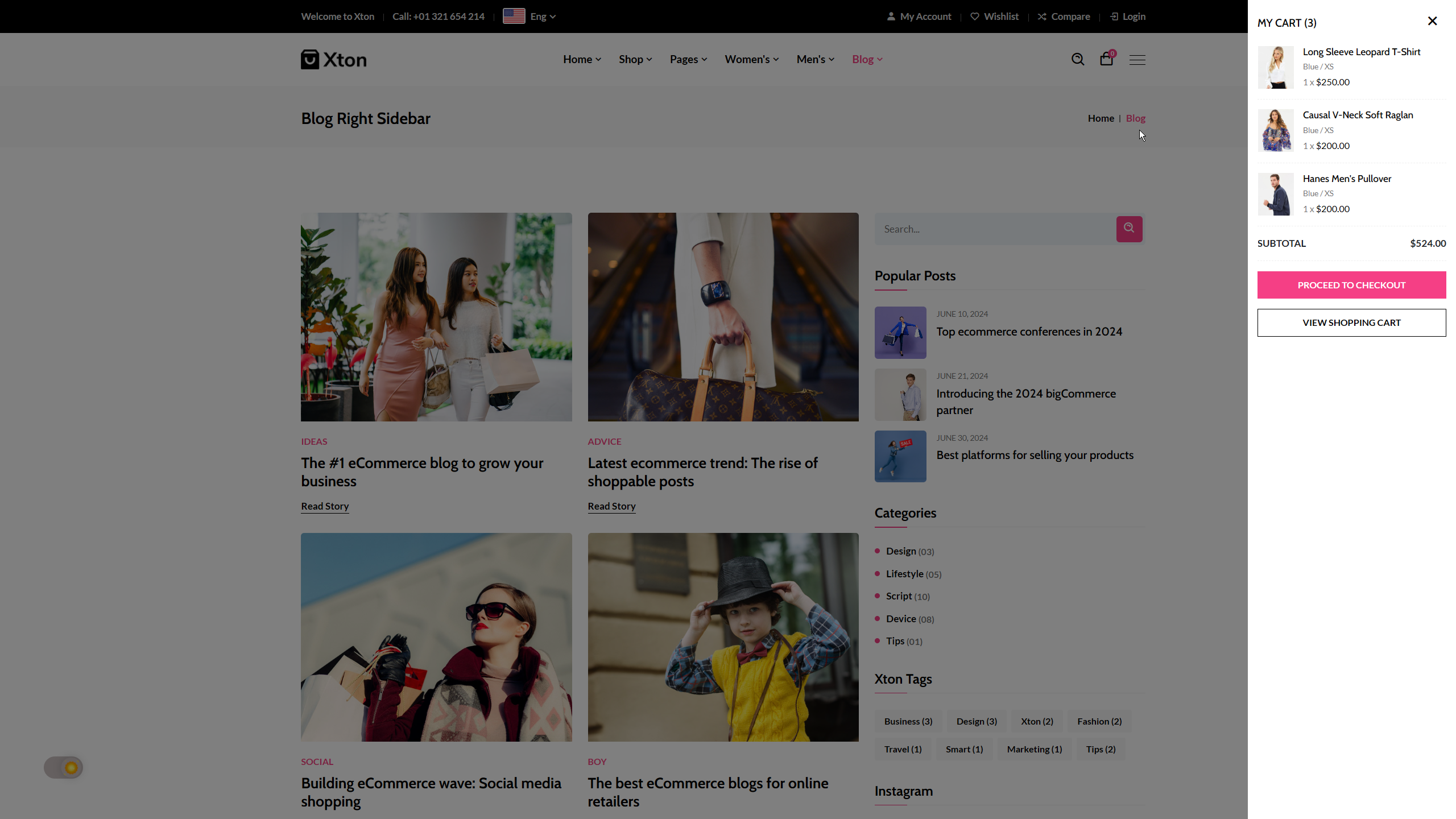Click the Compare shuffle icon
This screenshot has width=1456, height=819.
[1042, 16]
